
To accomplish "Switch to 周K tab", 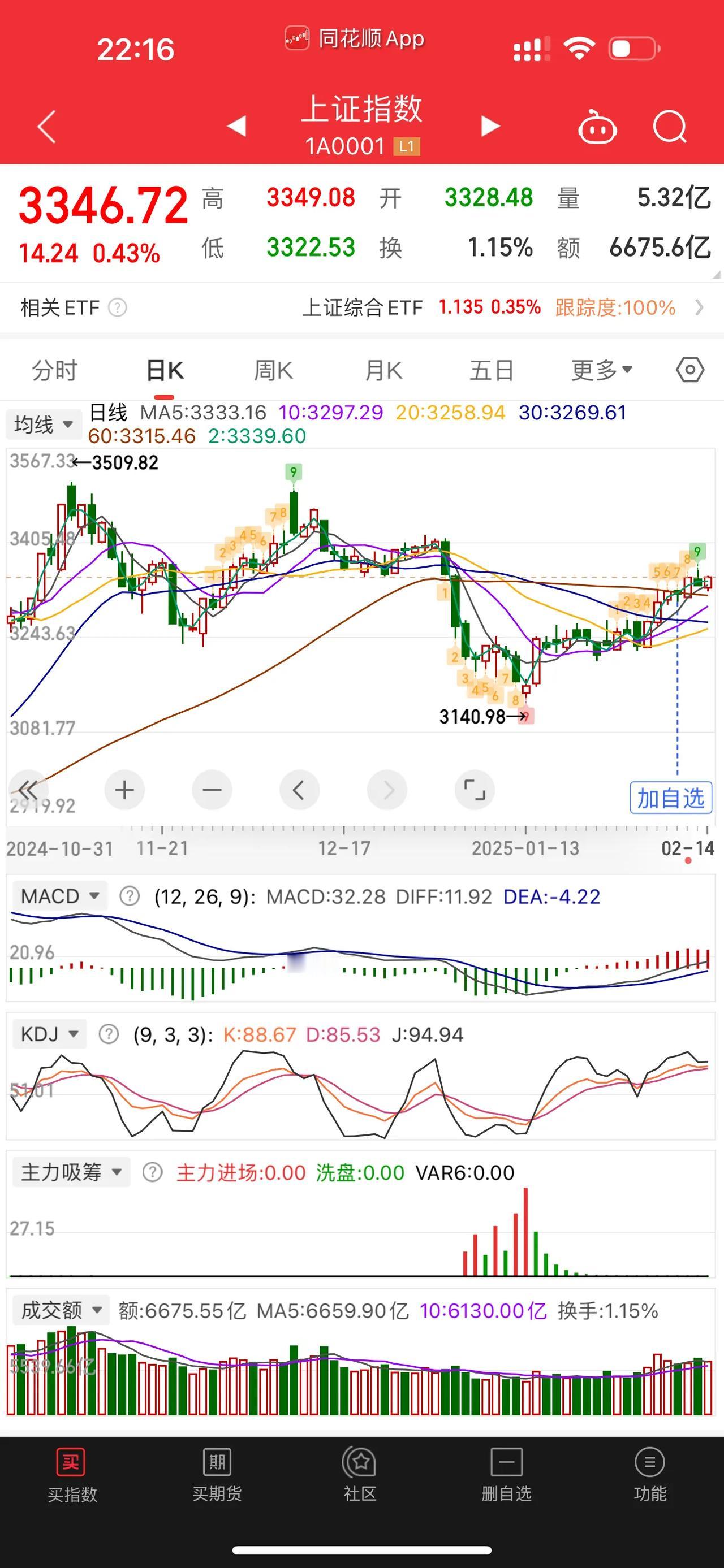I will pos(273,370).
